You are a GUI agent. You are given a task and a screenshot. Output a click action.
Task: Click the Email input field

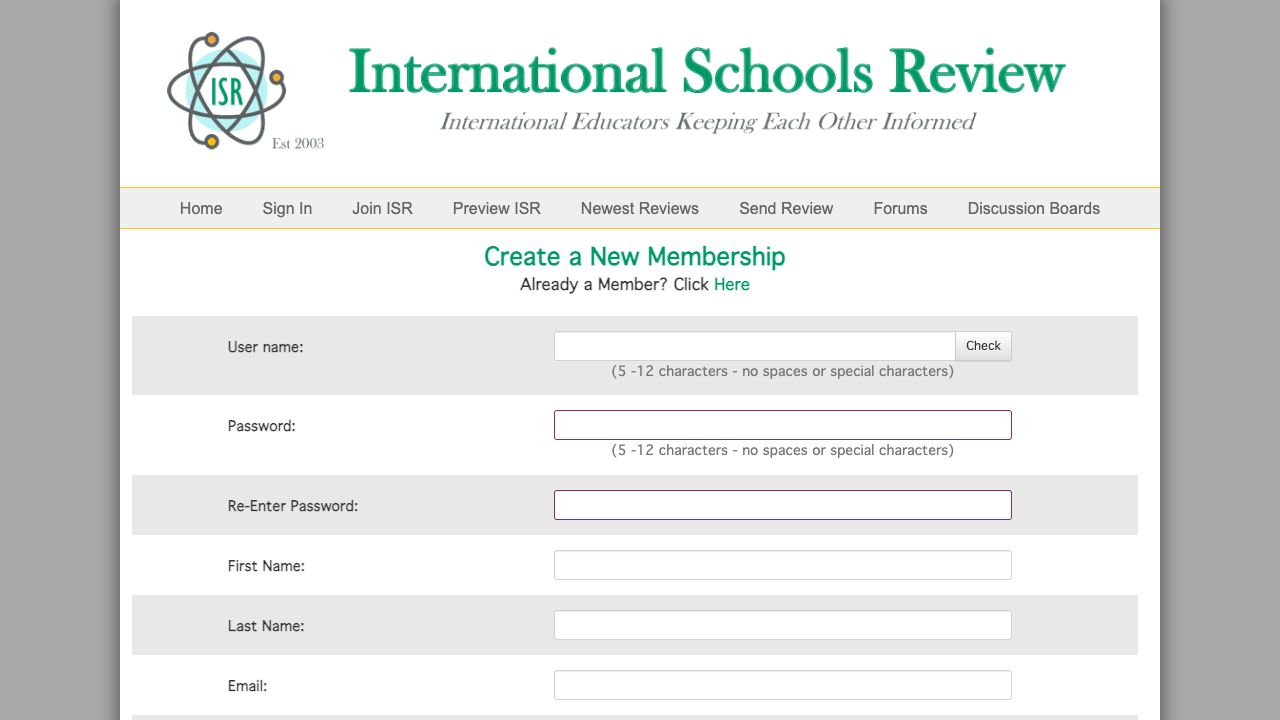coord(782,685)
